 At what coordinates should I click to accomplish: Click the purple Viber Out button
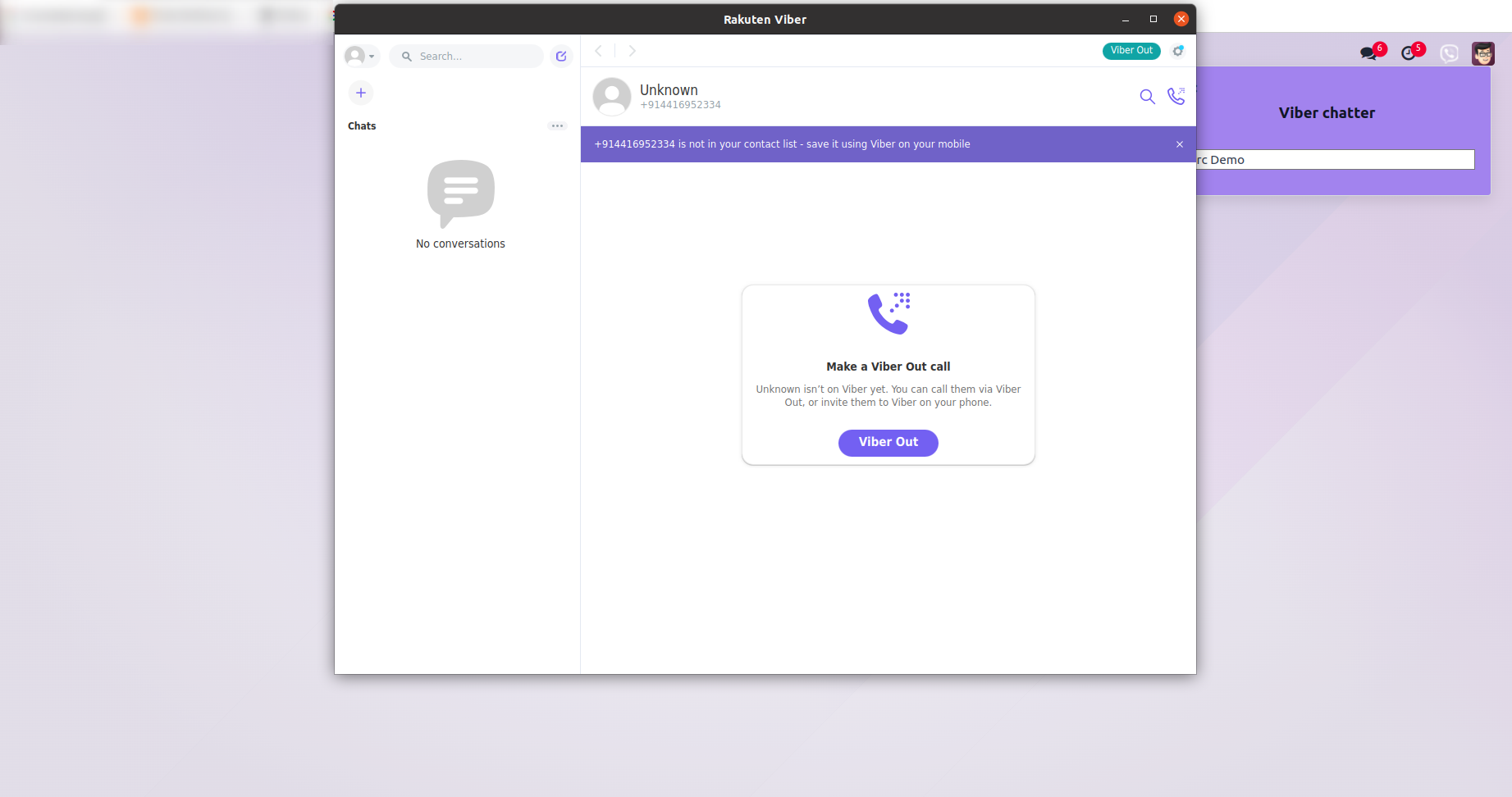888,442
